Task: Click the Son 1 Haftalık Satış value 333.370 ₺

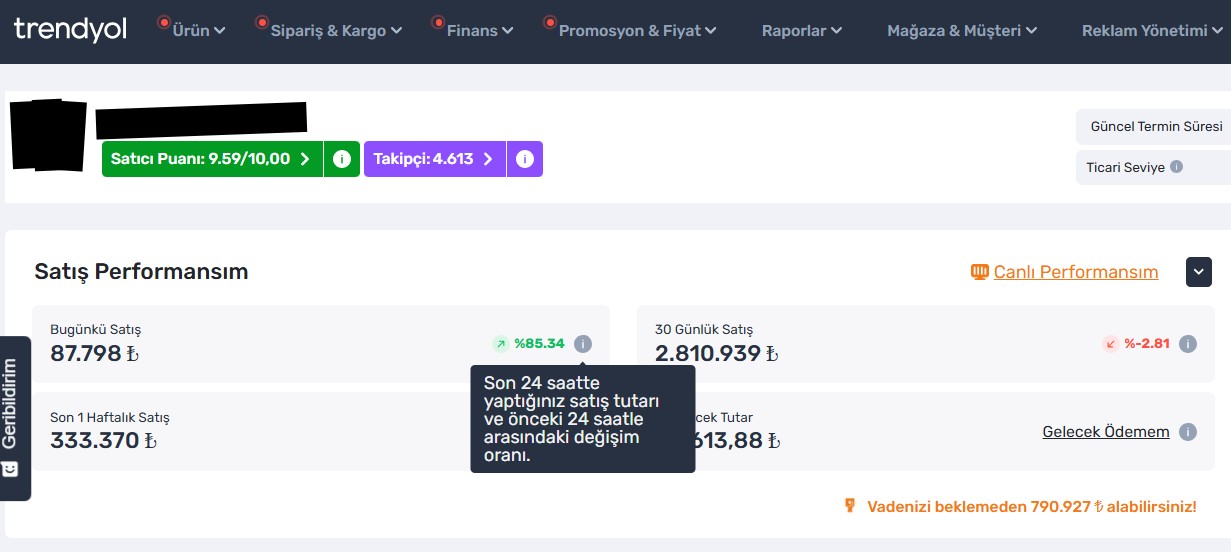Action: point(103,441)
